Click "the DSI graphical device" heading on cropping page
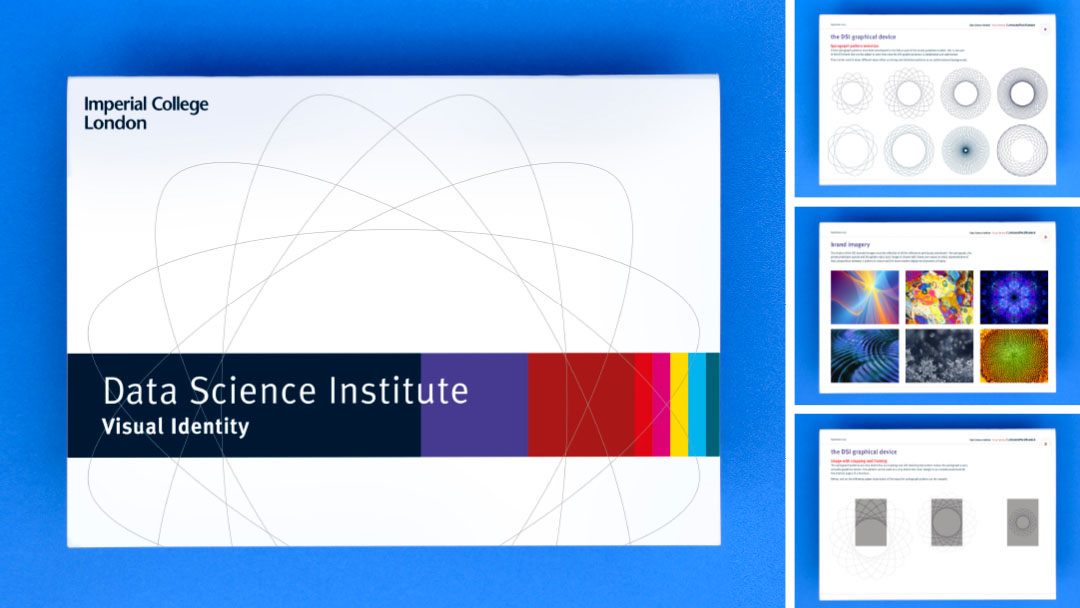Image resolution: width=1080 pixels, height=608 pixels. [x=864, y=452]
